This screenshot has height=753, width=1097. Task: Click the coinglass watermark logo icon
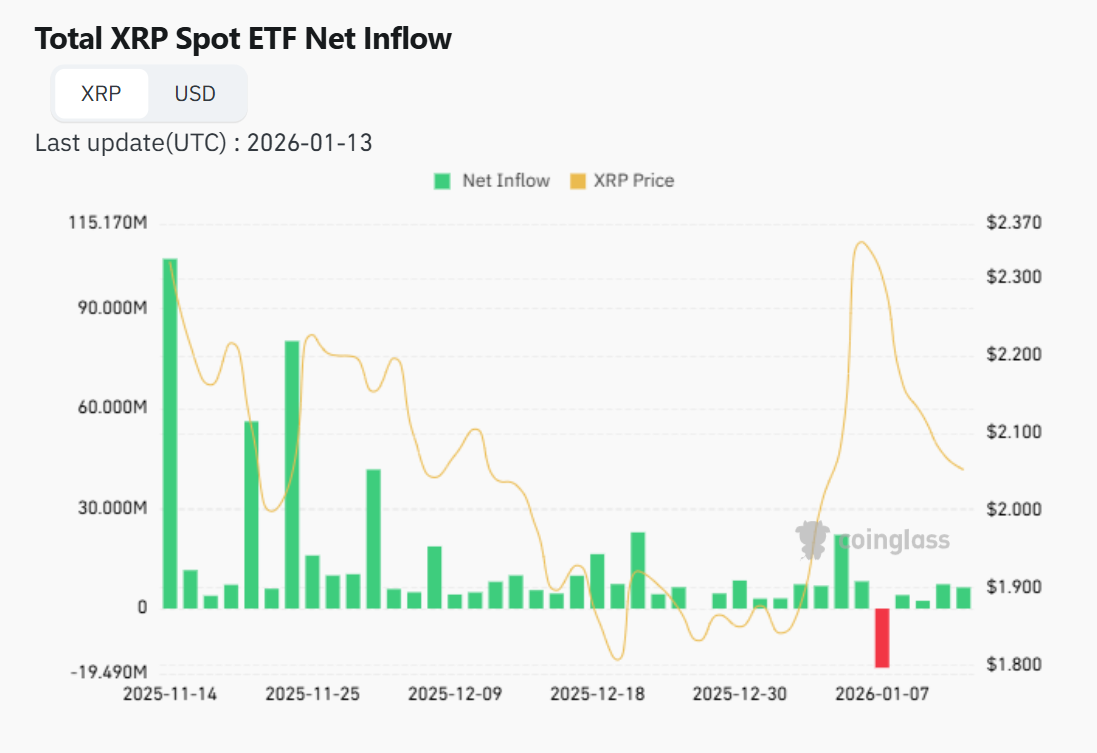click(814, 540)
